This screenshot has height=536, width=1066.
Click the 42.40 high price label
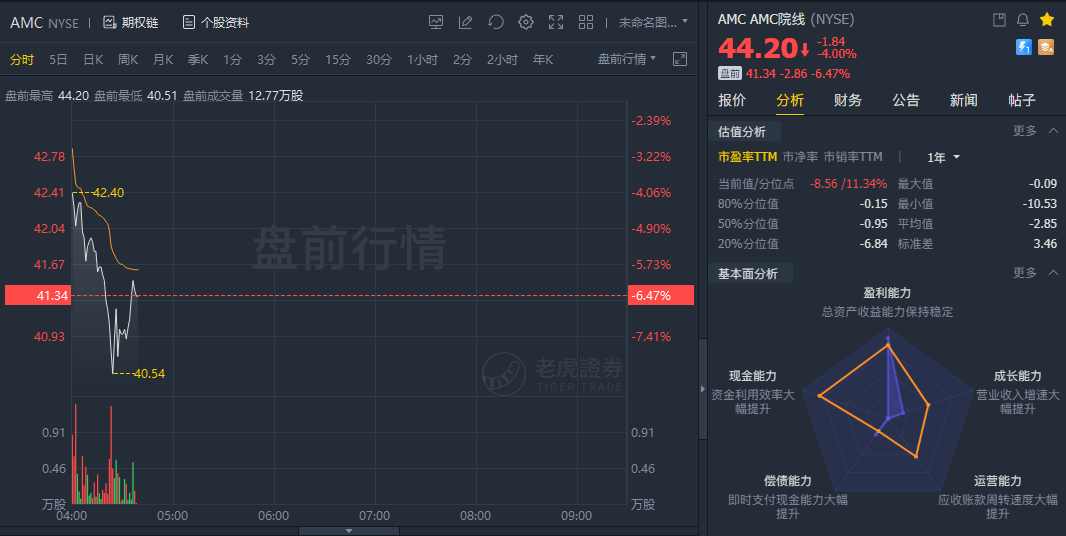108,192
